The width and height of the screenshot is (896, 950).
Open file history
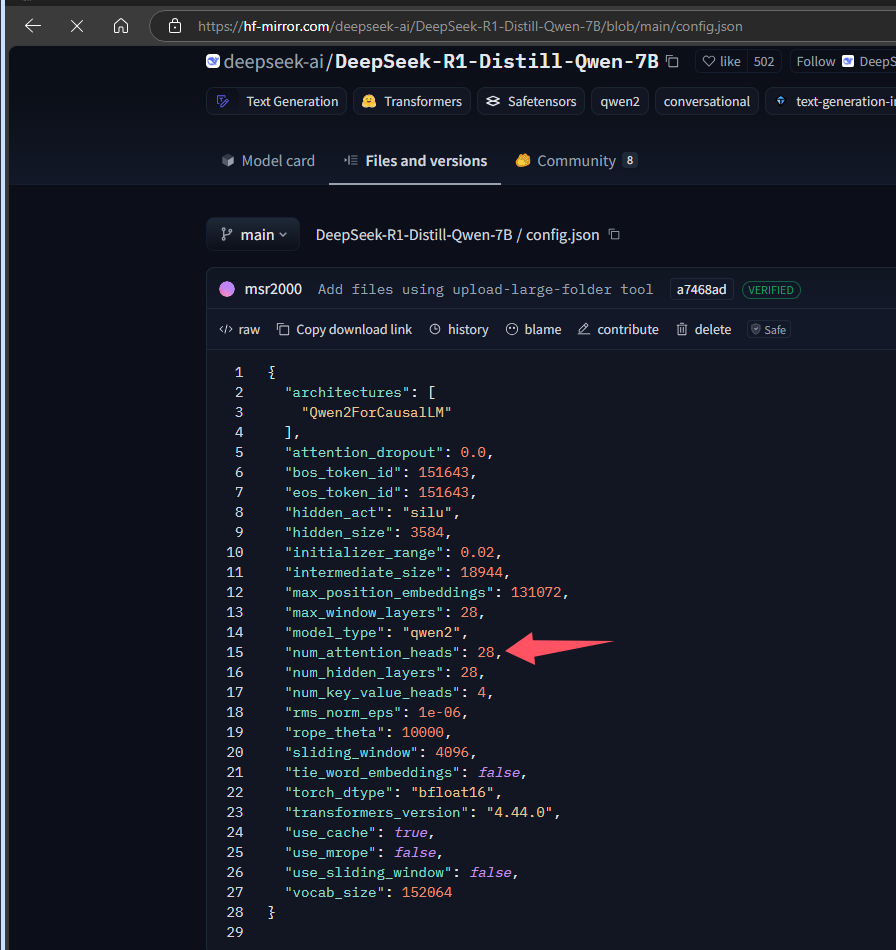point(459,330)
